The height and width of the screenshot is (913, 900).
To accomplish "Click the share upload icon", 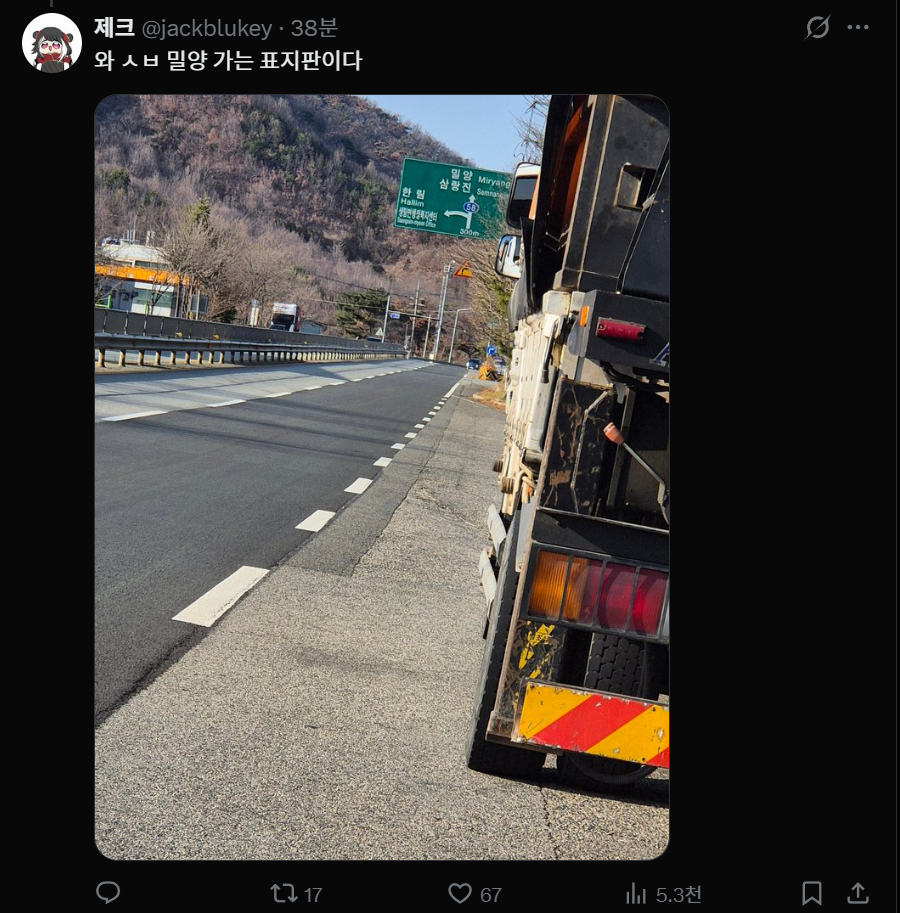I will coord(858,893).
